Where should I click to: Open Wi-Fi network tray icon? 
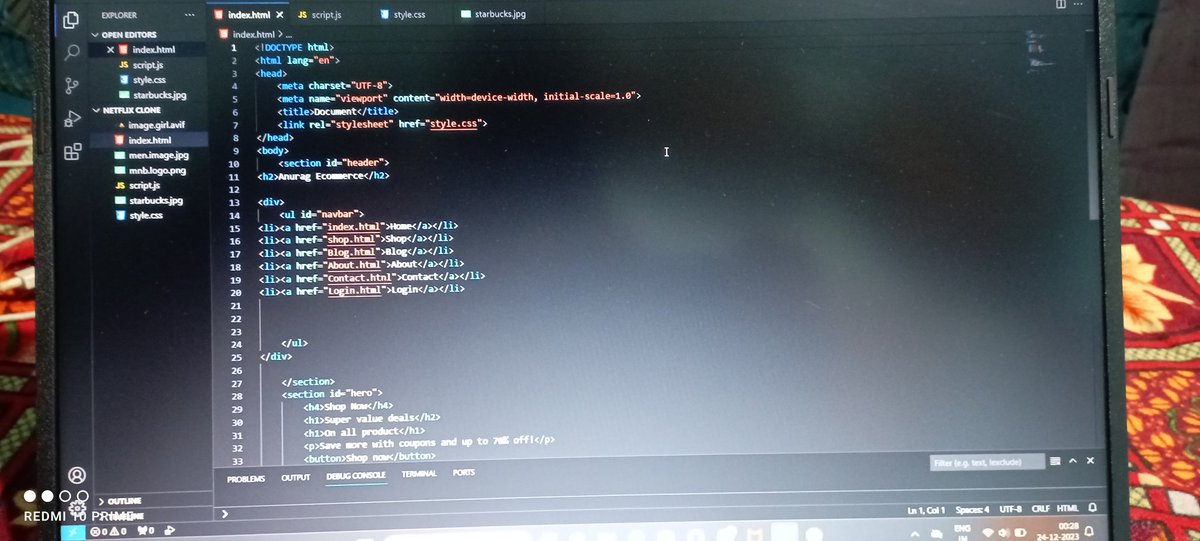tap(988, 531)
